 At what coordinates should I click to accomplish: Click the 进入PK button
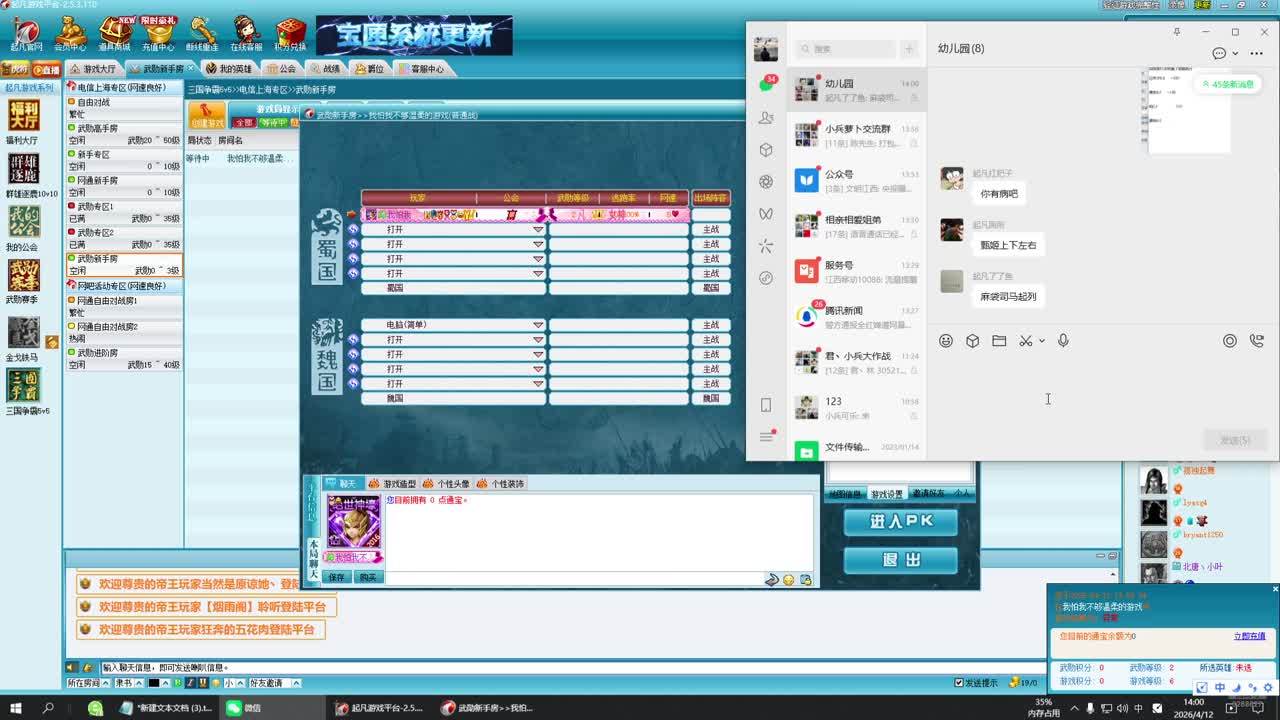[x=900, y=522]
